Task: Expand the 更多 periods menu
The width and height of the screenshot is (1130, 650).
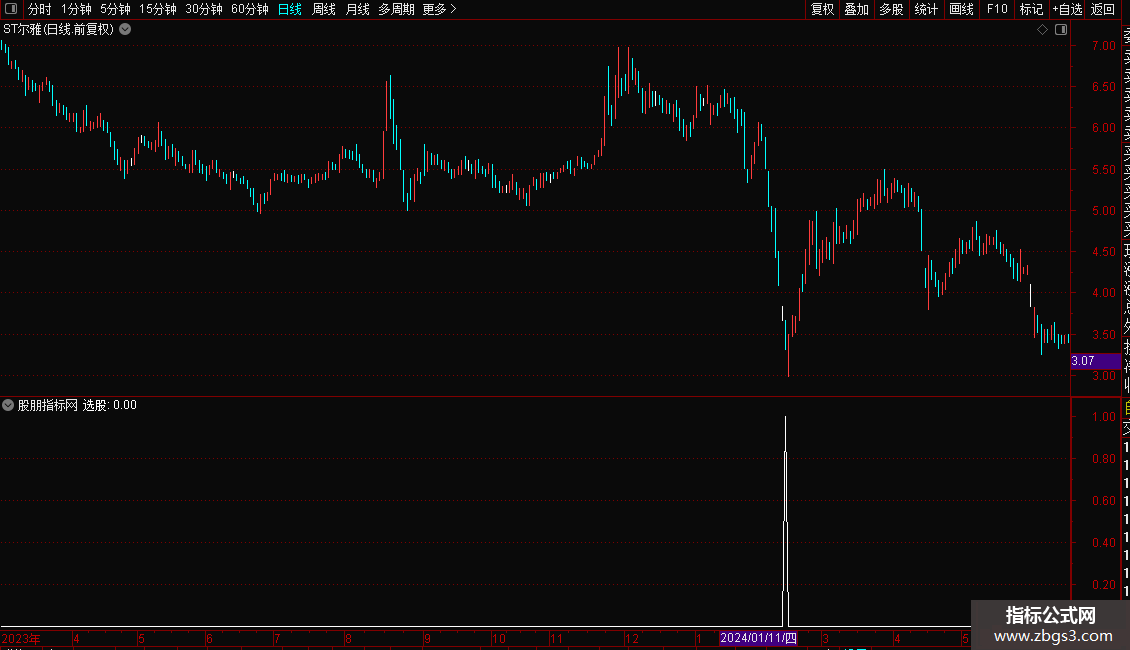Action: coord(440,9)
